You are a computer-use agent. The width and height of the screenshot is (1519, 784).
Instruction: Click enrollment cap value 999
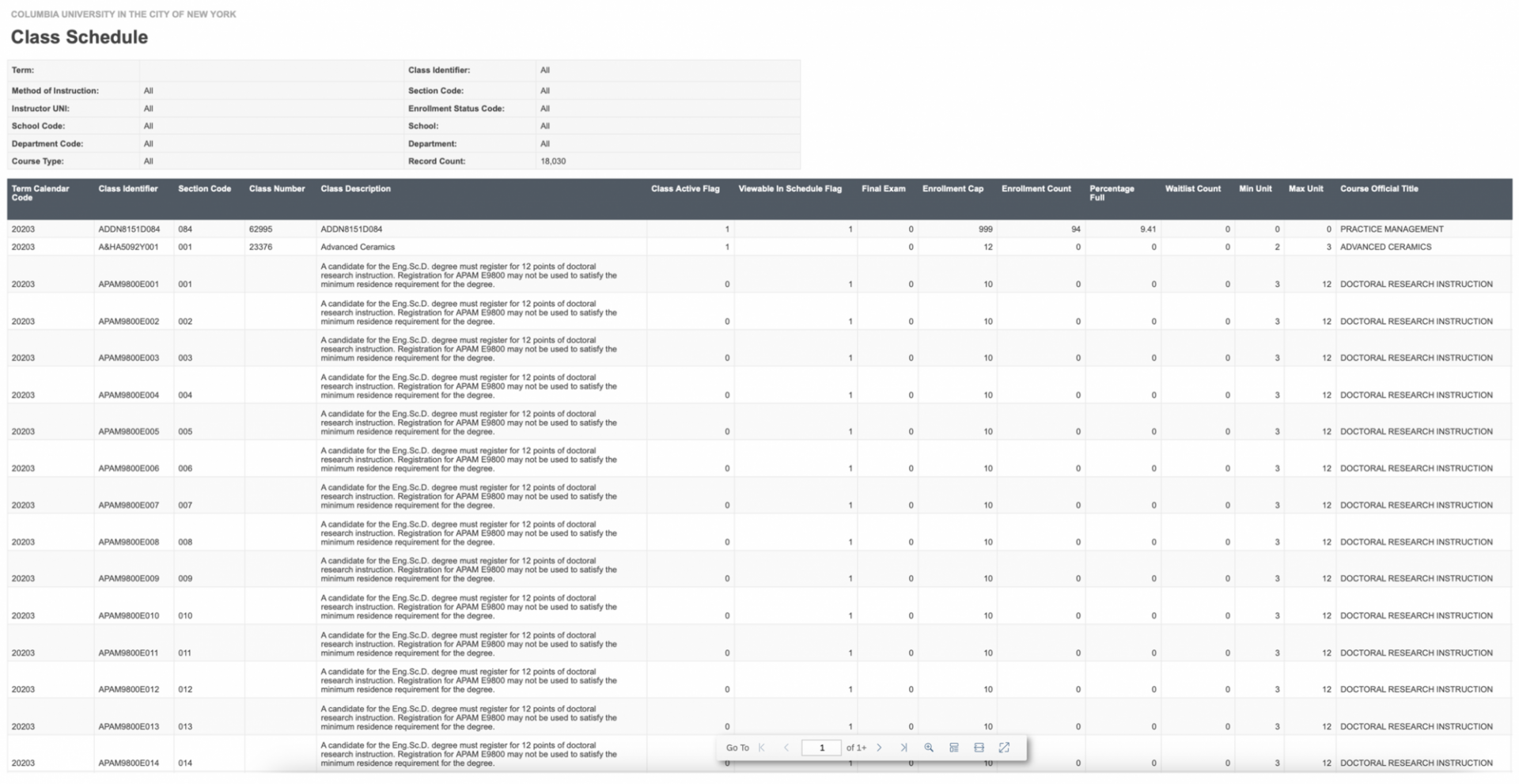point(985,229)
